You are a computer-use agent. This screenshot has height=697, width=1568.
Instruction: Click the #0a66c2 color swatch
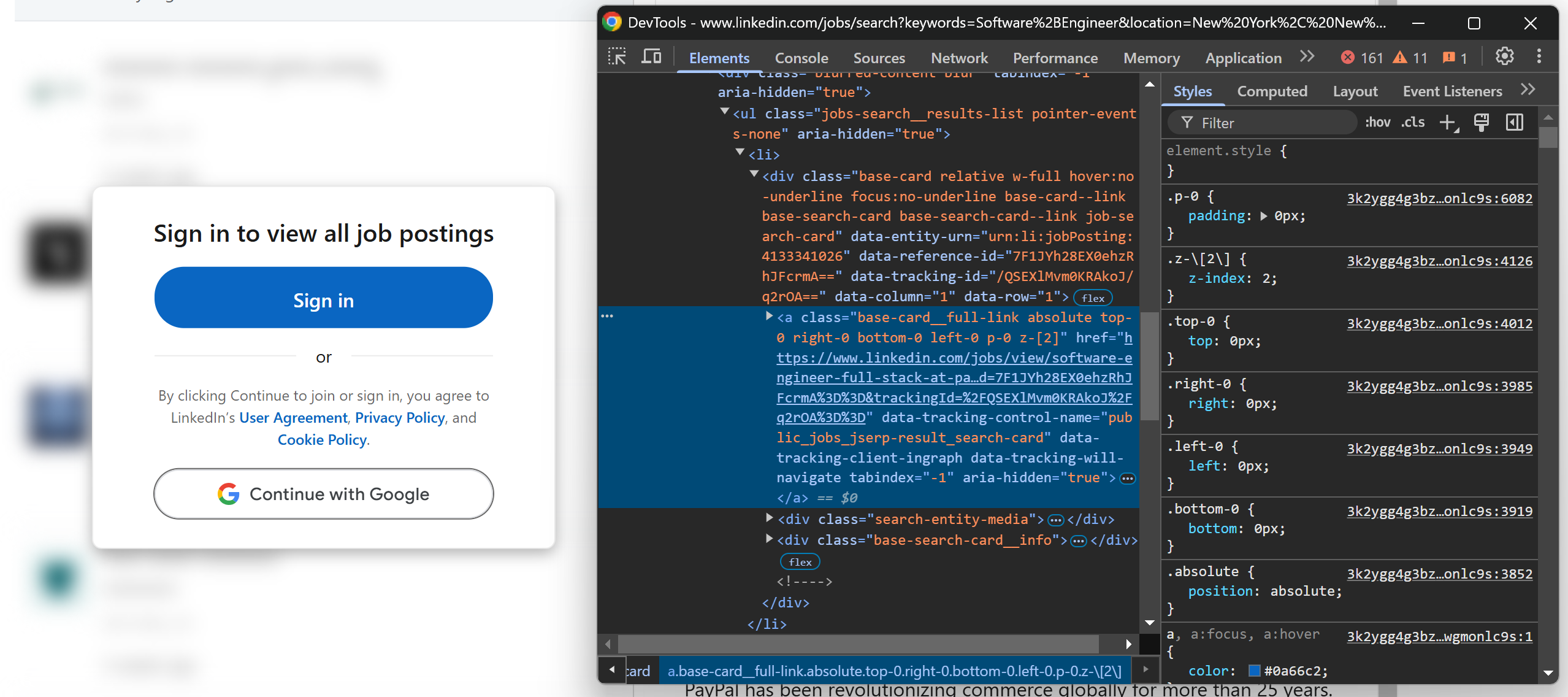click(x=1254, y=671)
